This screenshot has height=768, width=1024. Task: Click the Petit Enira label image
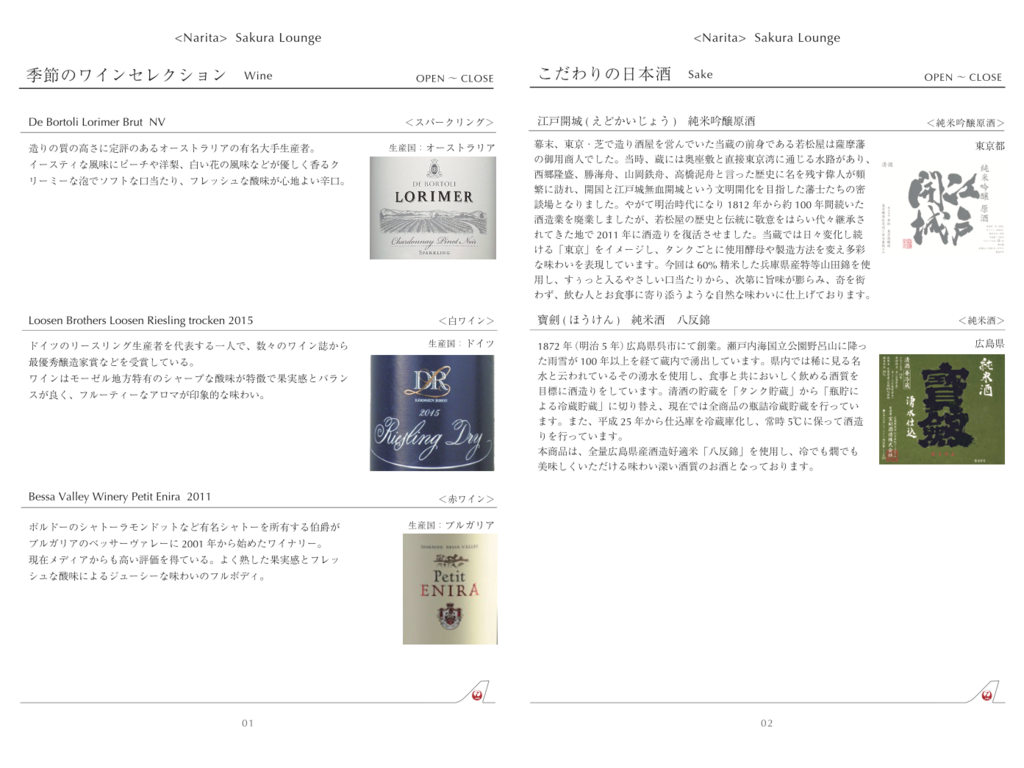click(x=450, y=589)
